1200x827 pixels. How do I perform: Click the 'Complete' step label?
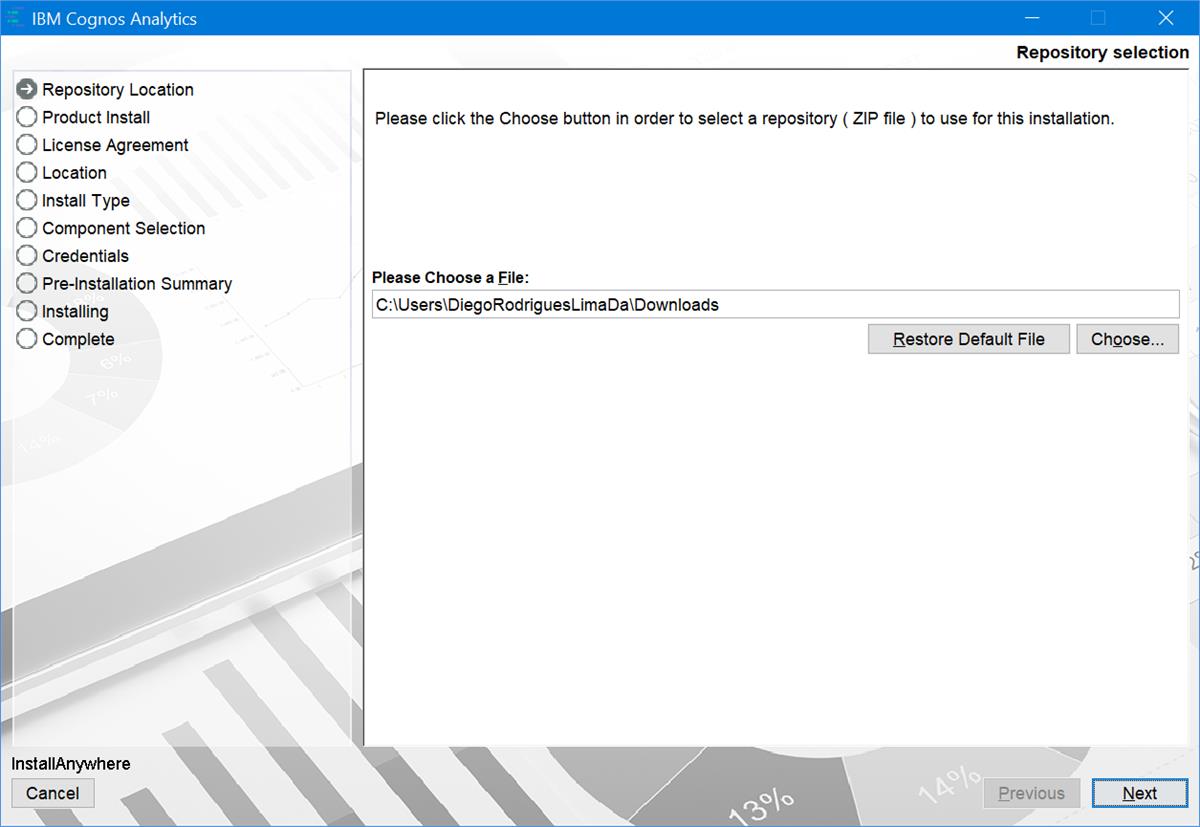point(78,340)
